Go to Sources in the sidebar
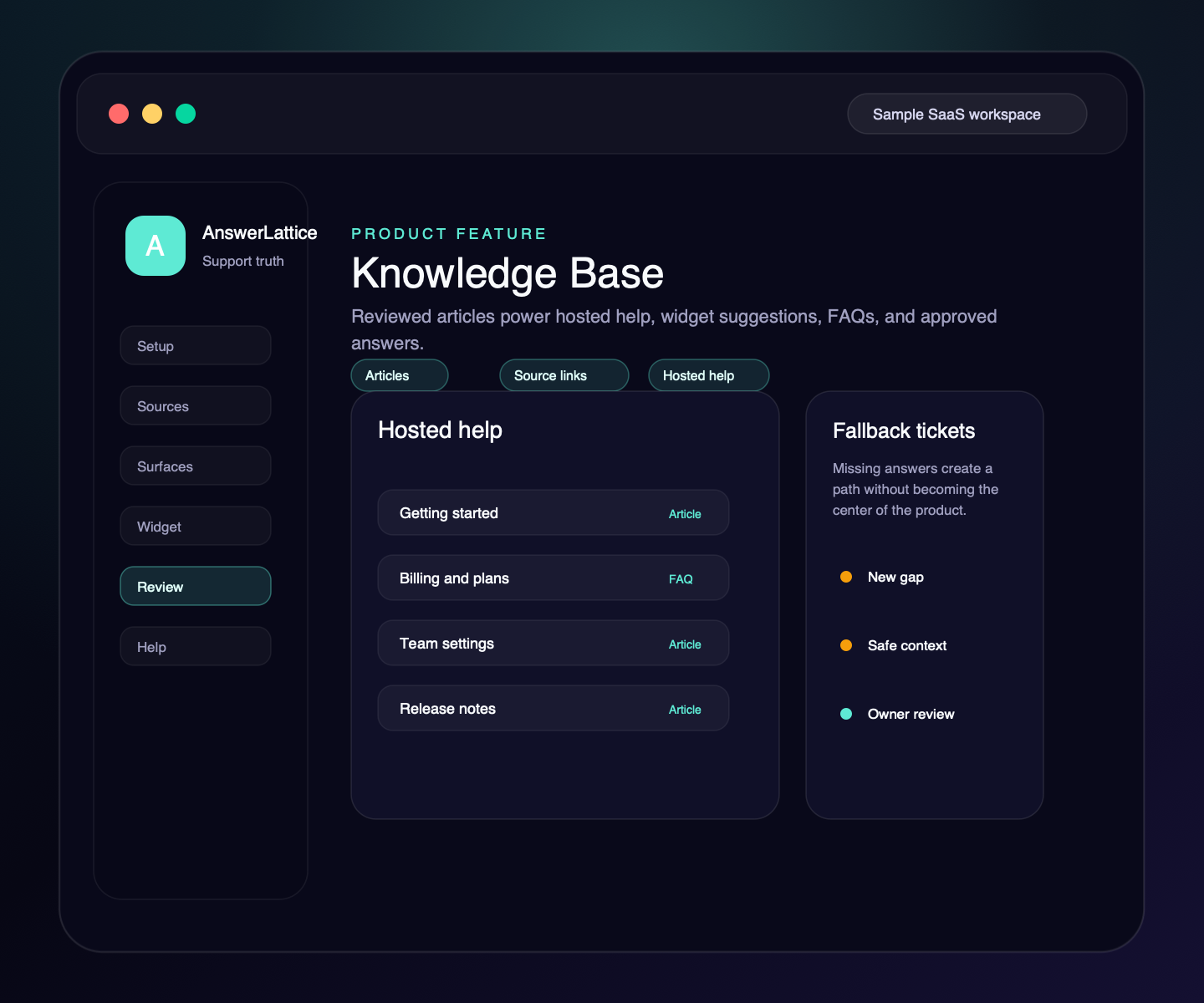Viewport: 1204px width, 1003px height. (196, 405)
